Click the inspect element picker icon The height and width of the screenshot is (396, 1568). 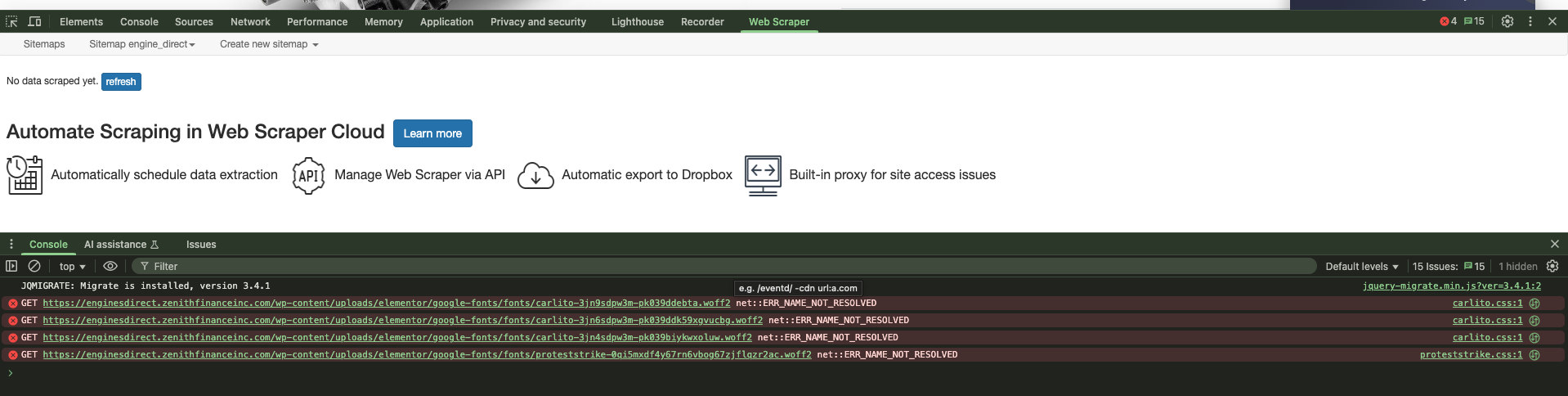point(11,21)
